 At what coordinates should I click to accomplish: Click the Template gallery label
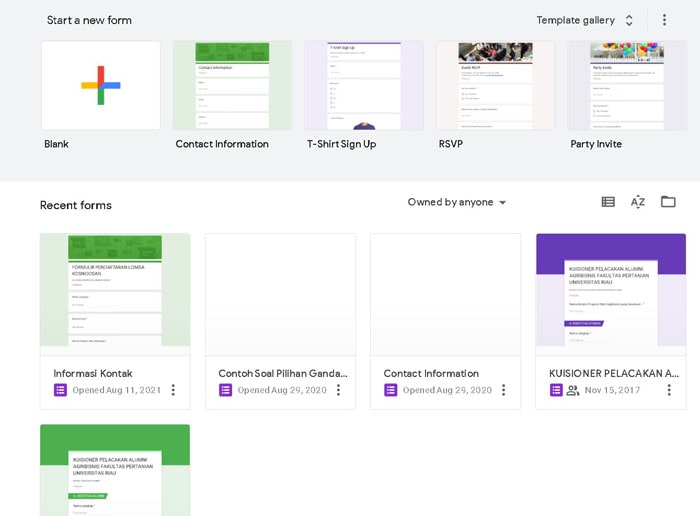[575, 20]
